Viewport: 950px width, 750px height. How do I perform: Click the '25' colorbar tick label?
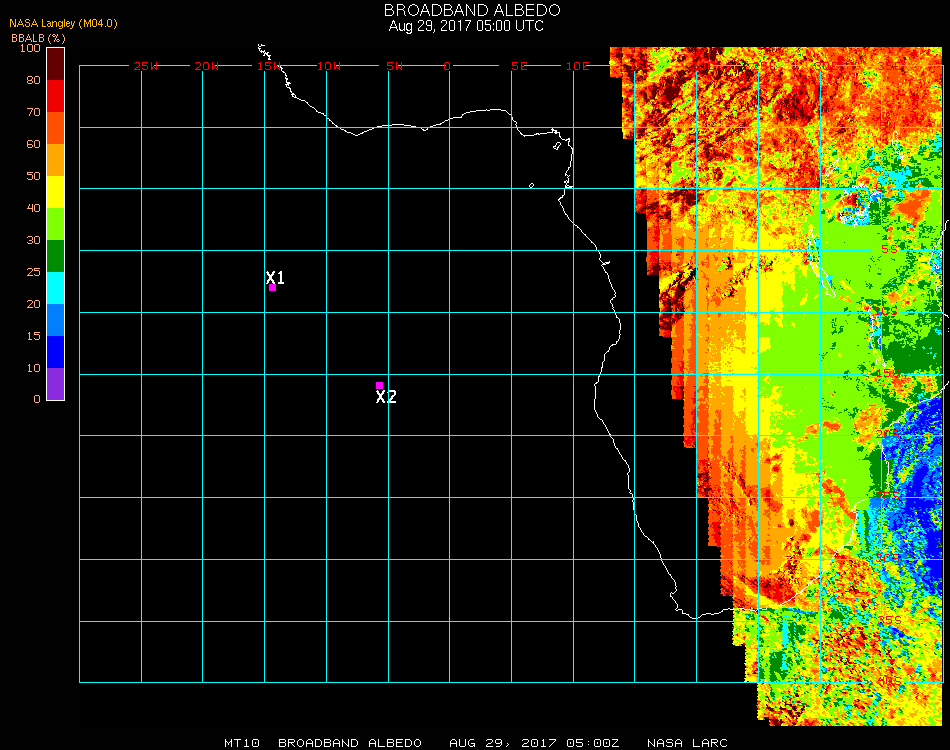tap(33, 273)
